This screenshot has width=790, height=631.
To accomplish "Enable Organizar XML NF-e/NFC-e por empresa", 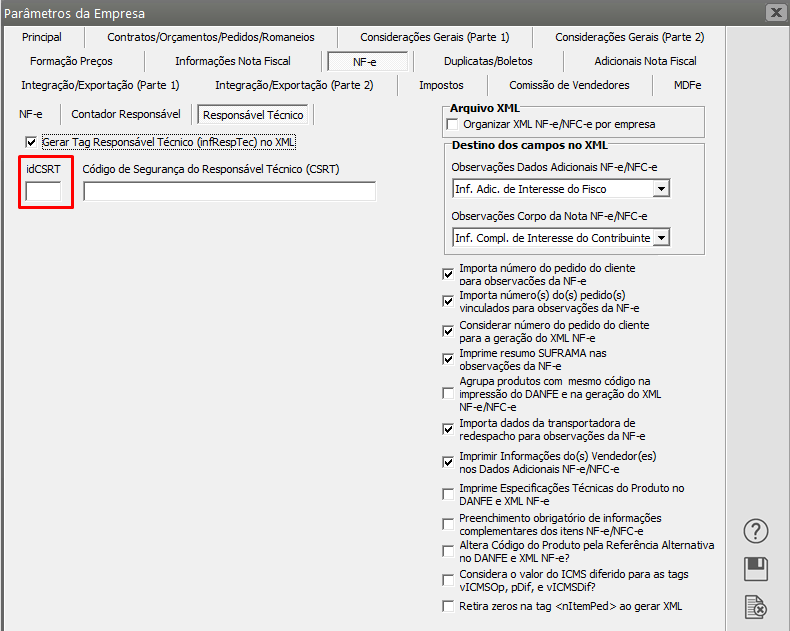I will [x=452, y=124].
